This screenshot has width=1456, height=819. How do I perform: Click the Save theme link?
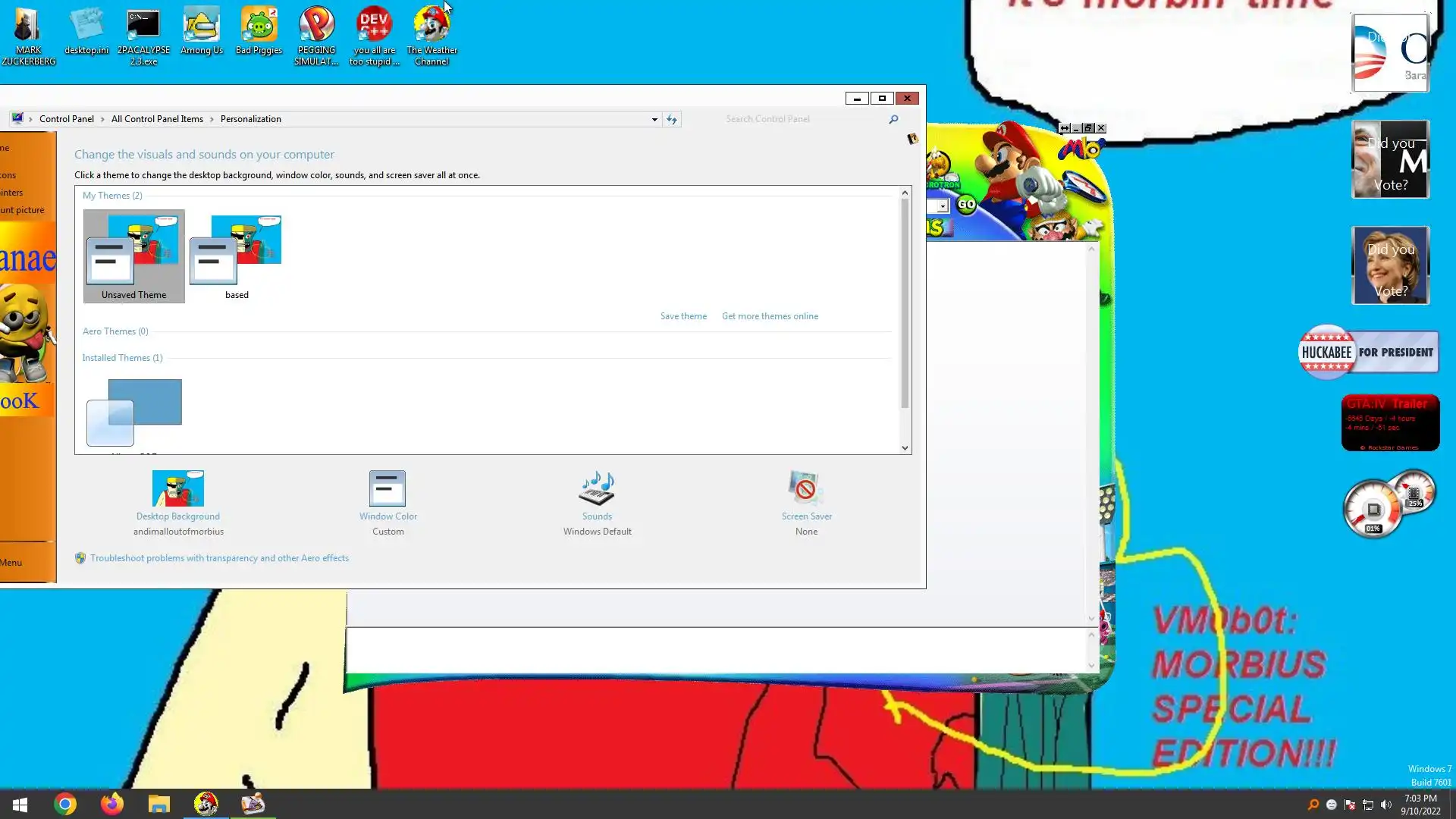(683, 316)
